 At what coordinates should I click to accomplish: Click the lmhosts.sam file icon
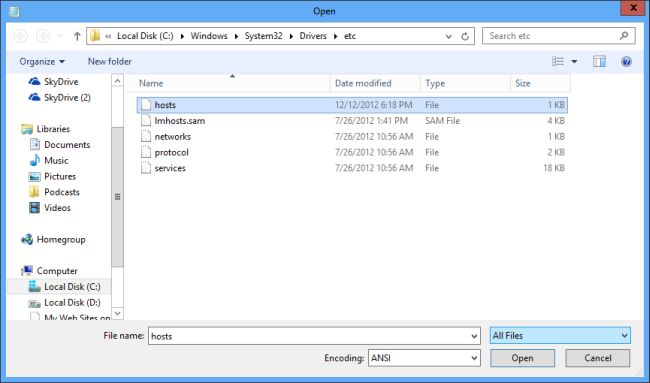(x=146, y=120)
